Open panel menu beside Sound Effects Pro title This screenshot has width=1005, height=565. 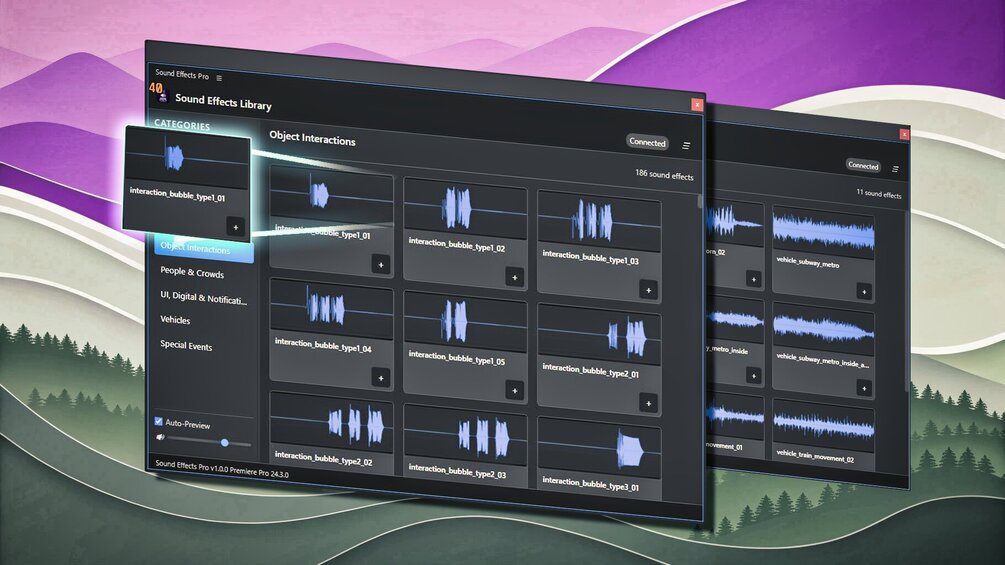coord(219,78)
